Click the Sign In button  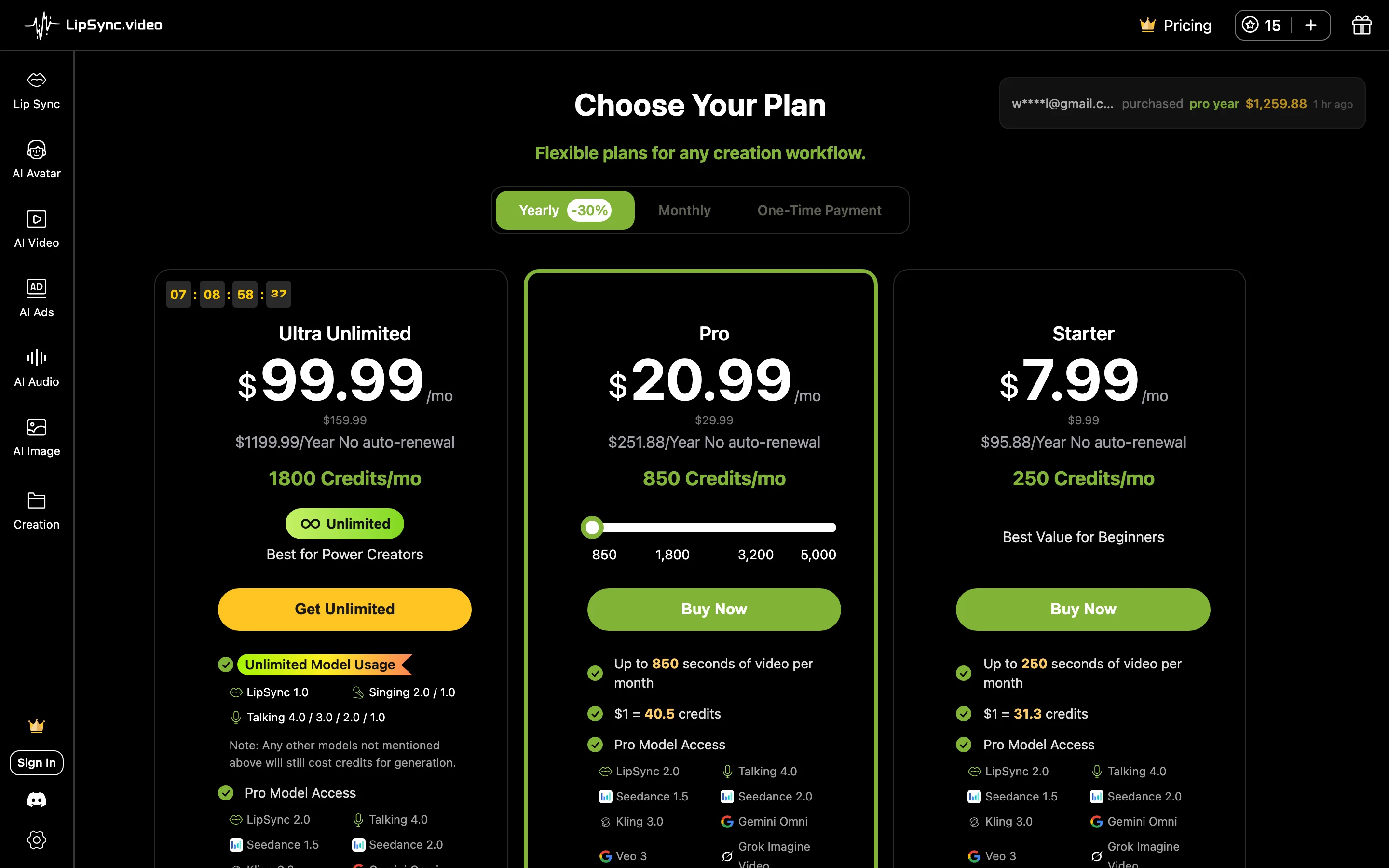(36, 762)
